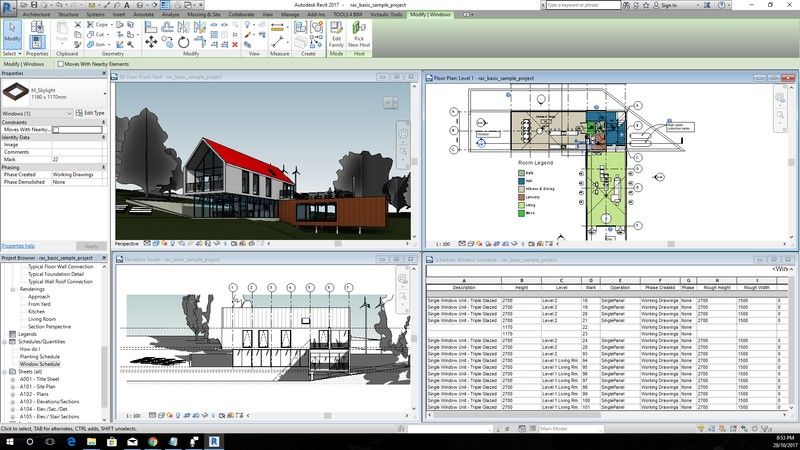This screenshot has width=800, height=450.
Task: Click the Move tool four-arrow icon
Action: [151, 42]
